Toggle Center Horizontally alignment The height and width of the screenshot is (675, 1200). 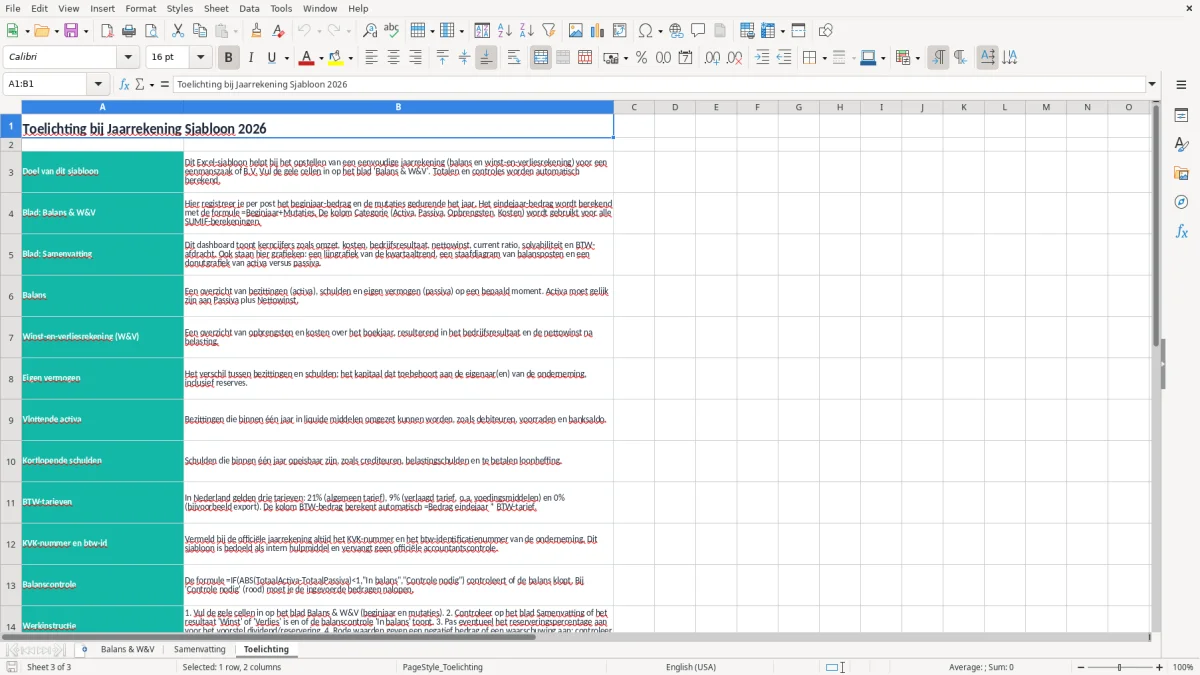click(x=393, y=58)
